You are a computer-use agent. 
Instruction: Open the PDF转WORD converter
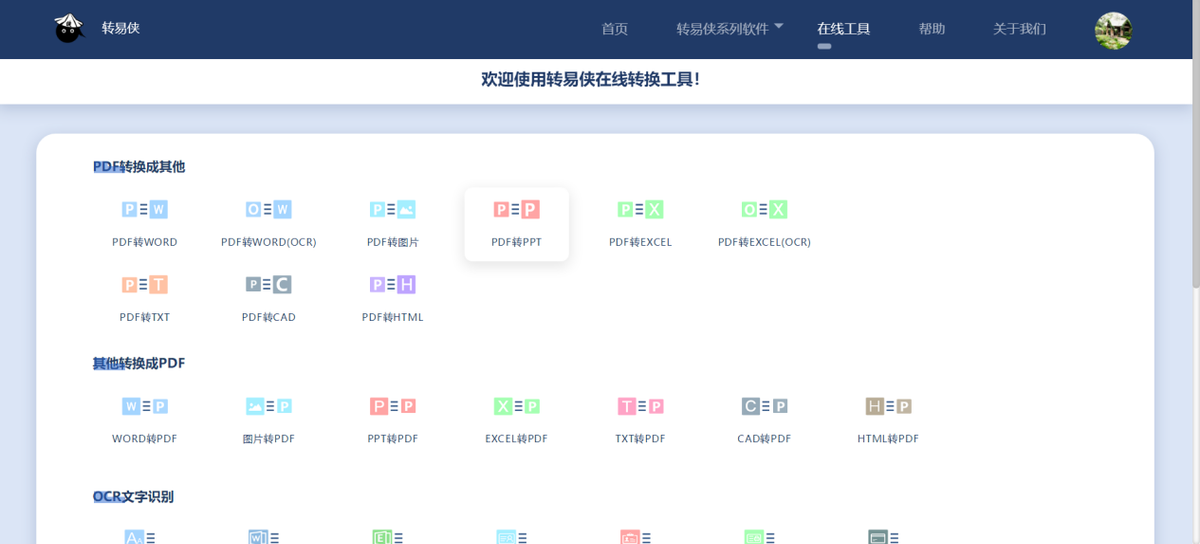(x=145, y=224)
